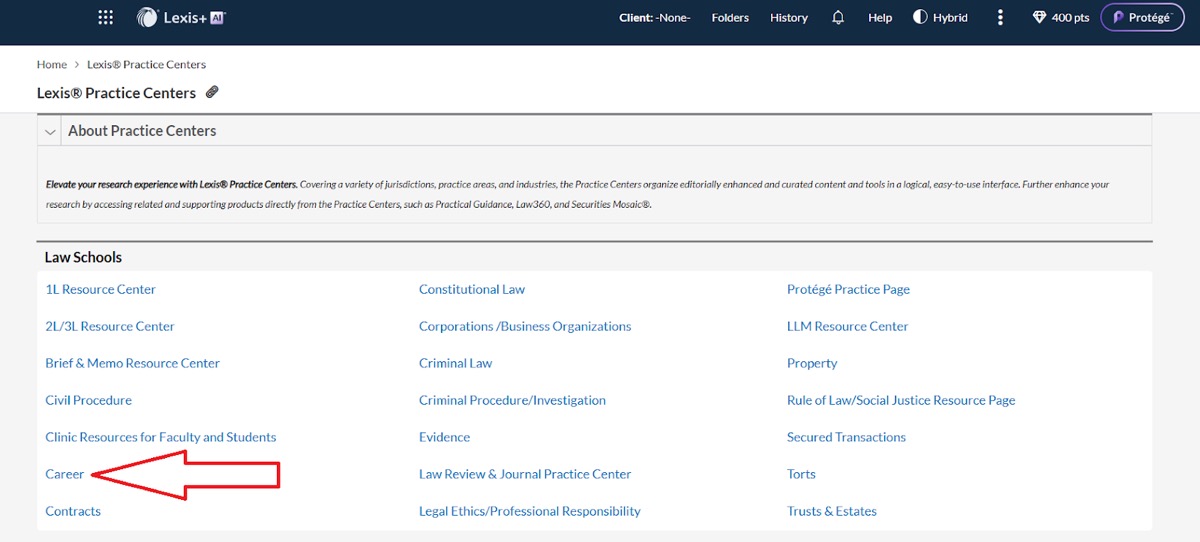Open 2L/3L Resource Center
This screenshot has height=542, width=1200.
[110, 326]
